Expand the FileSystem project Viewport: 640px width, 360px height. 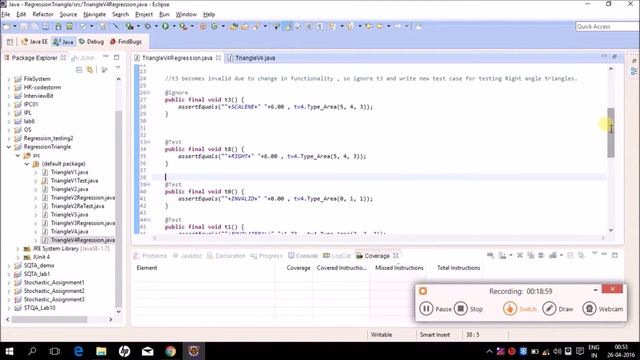(9, 79)
